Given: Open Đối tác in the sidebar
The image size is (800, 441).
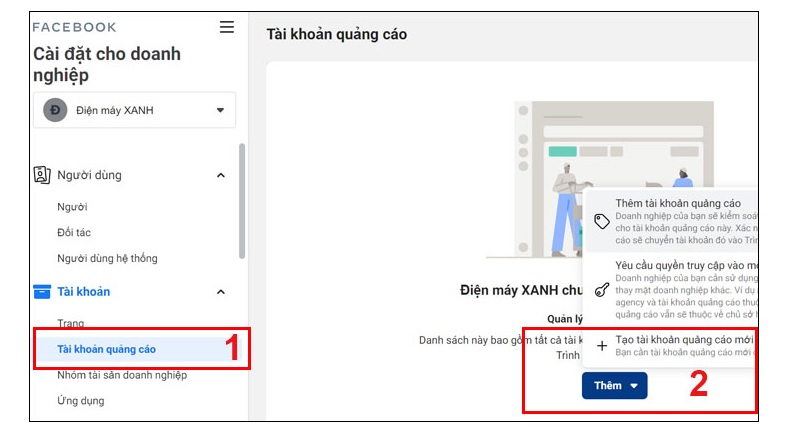Looking at the screenshot, I should tap(76, 233).
